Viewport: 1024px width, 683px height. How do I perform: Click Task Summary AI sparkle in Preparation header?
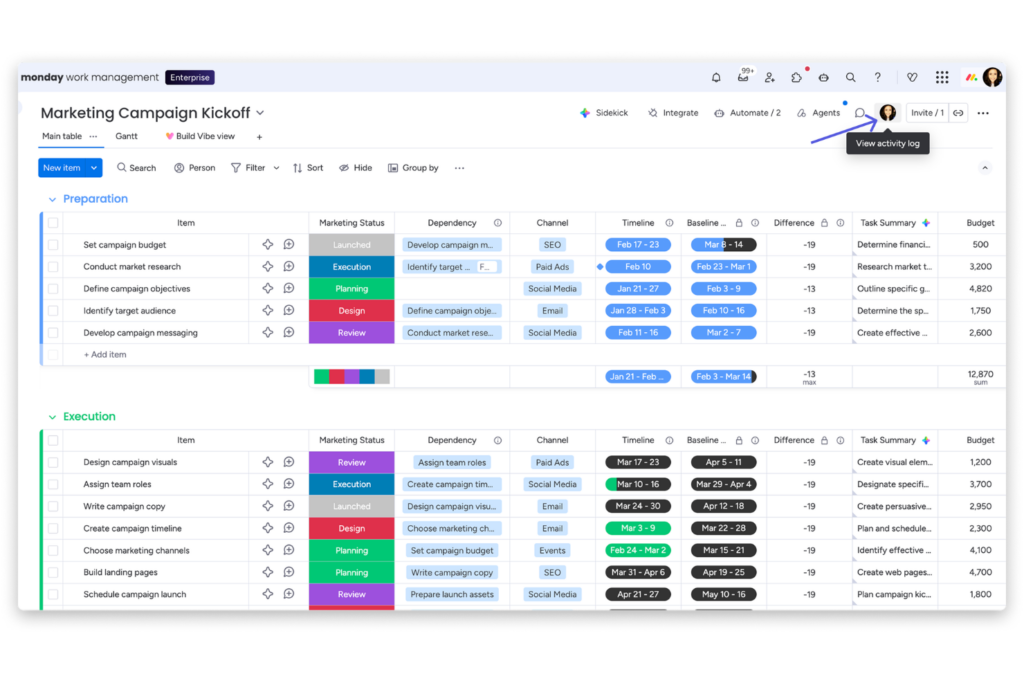(926, 223)
